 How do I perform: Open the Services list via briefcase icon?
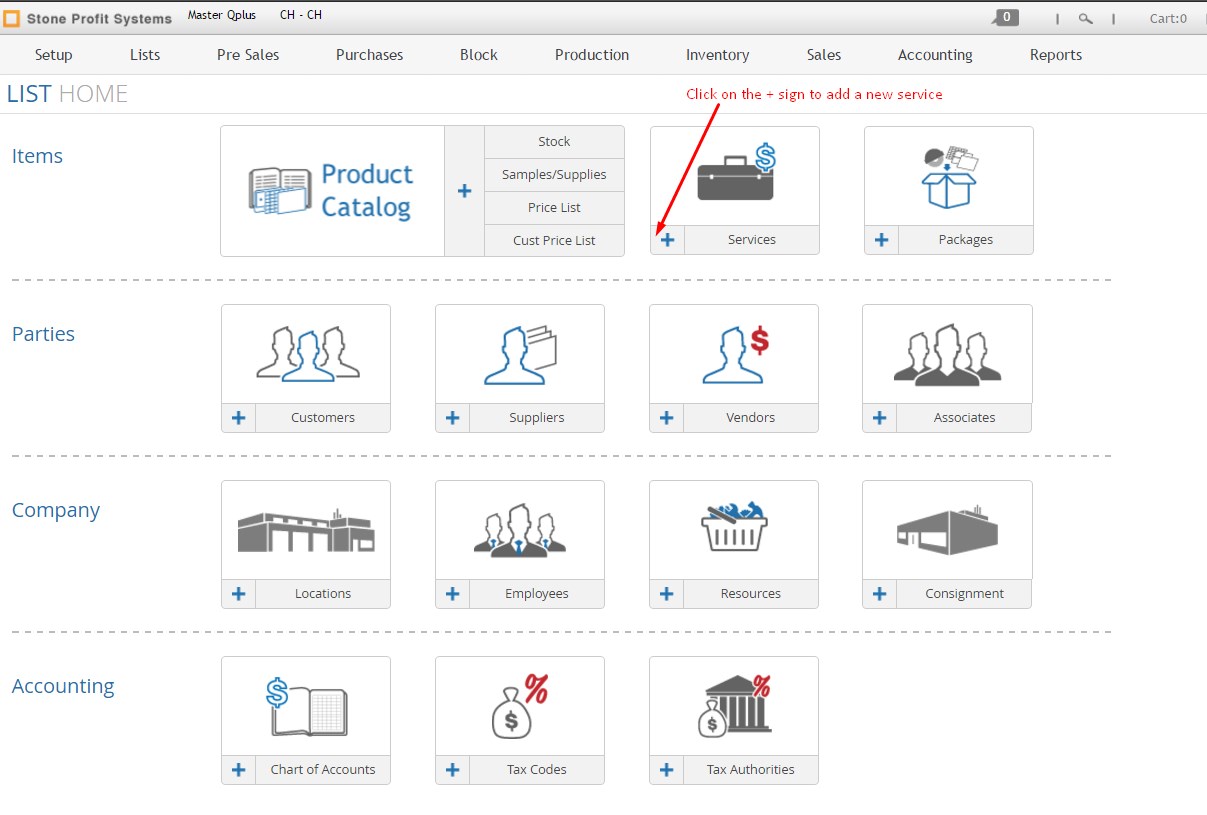tap(734, 175)
